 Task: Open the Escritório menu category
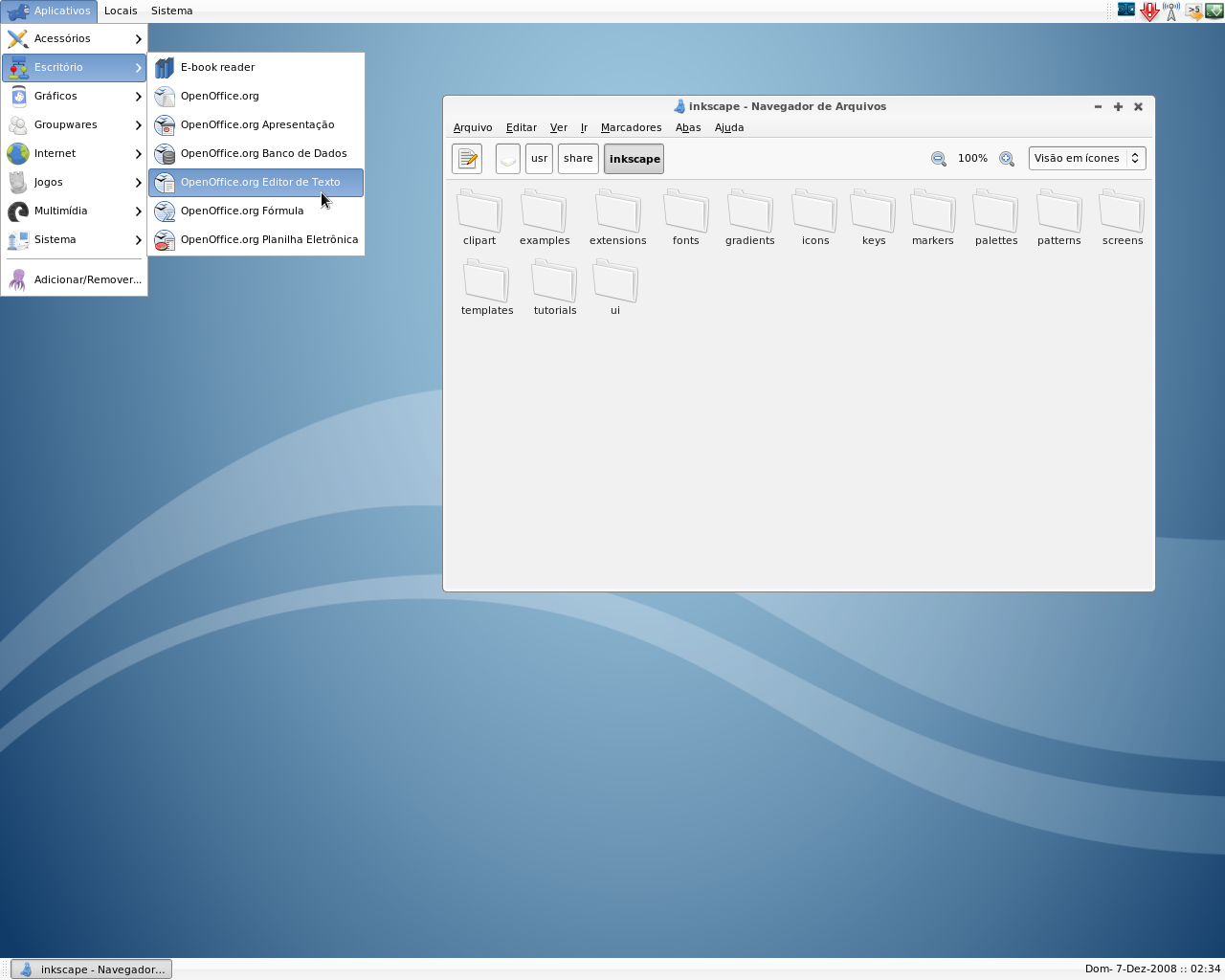pos(75,67)
